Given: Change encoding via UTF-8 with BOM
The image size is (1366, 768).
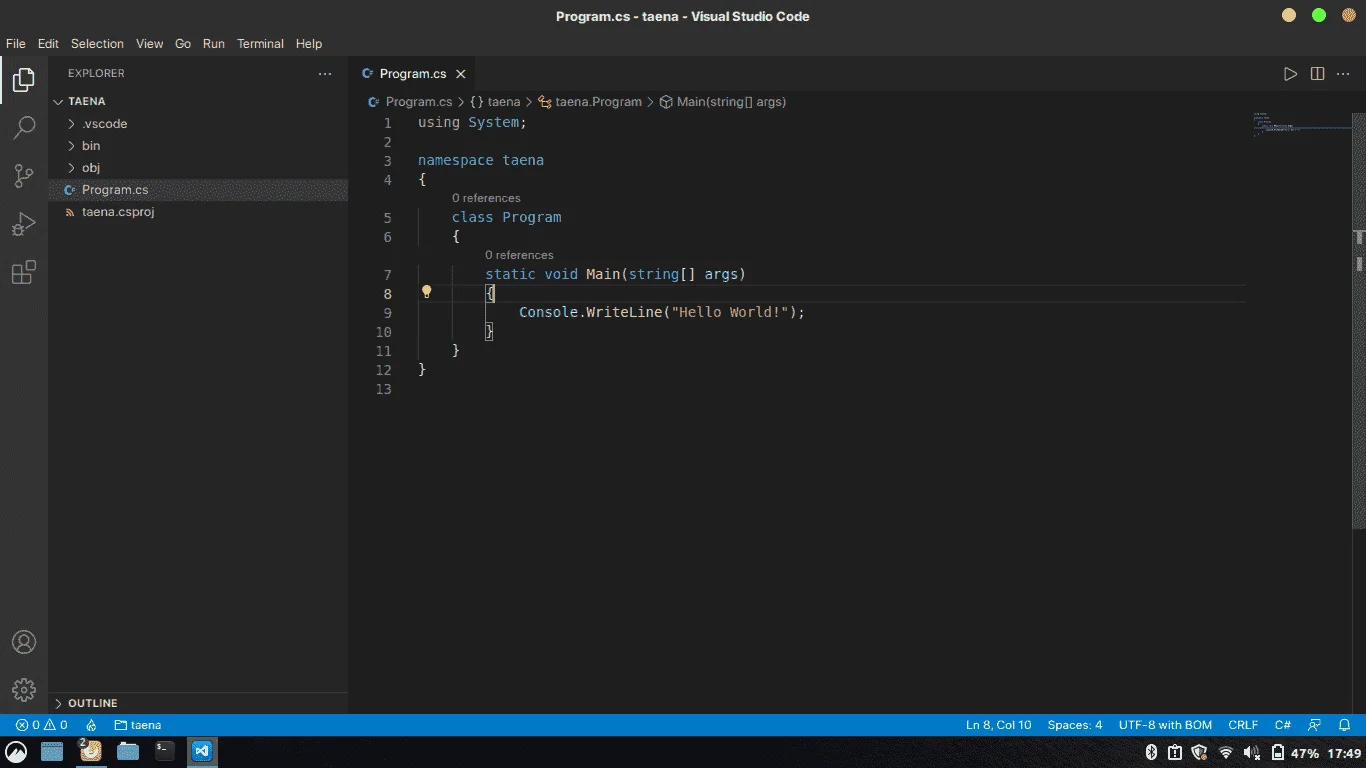Looking at the screenshot, I should (1165, 725).
